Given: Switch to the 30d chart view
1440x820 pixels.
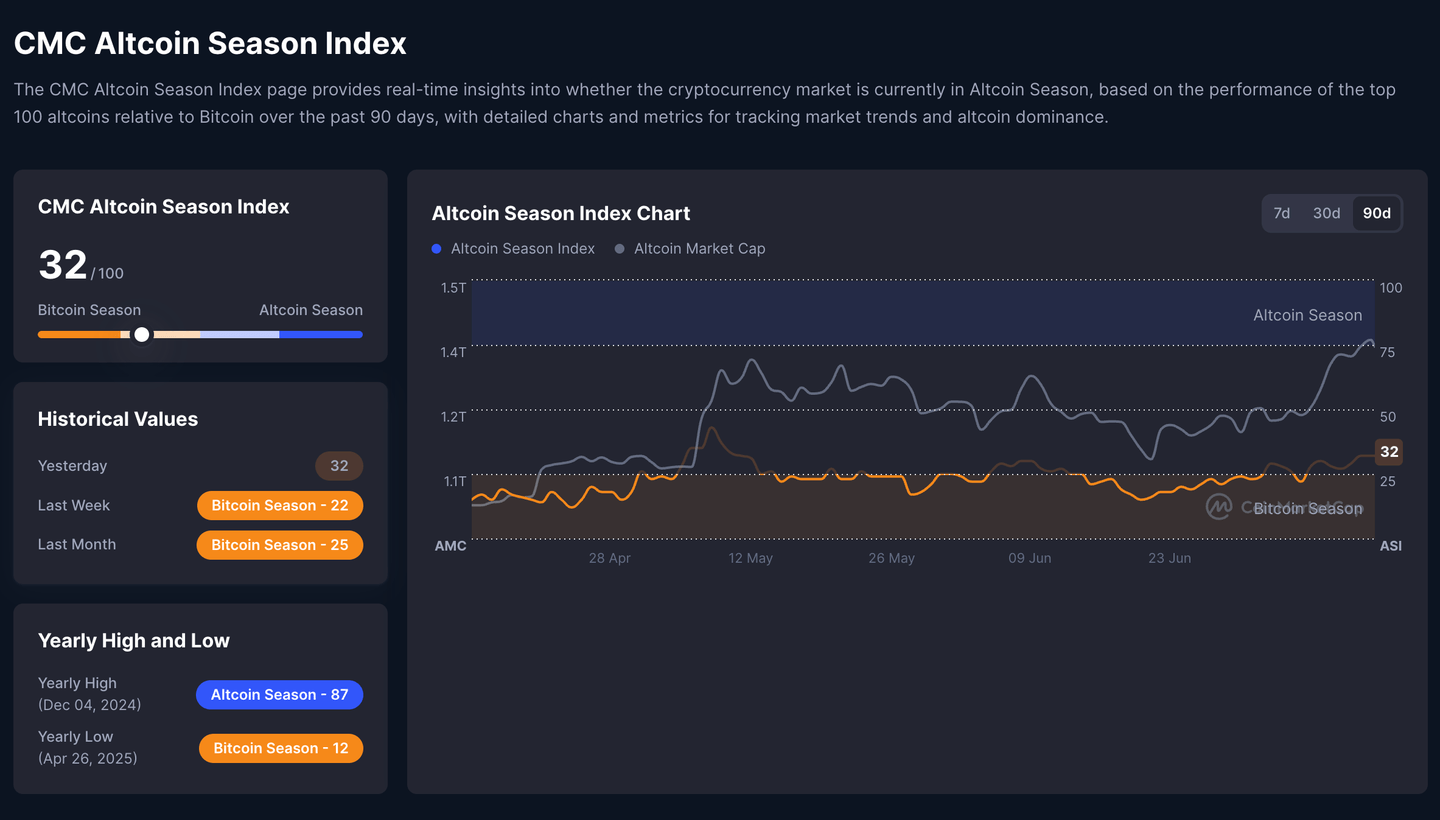Looking at the screenshot, I should [1327, 213].
